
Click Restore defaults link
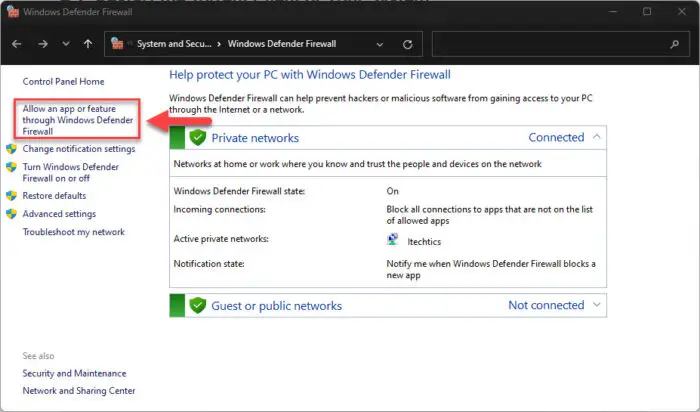pyautogui.click(x=54, y=196)
